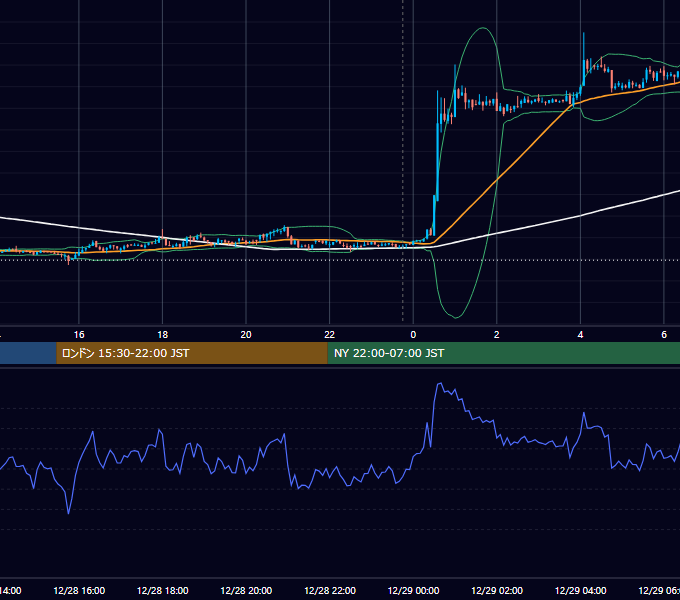Click the 6 hour label on price chart axis

point(664,335)
